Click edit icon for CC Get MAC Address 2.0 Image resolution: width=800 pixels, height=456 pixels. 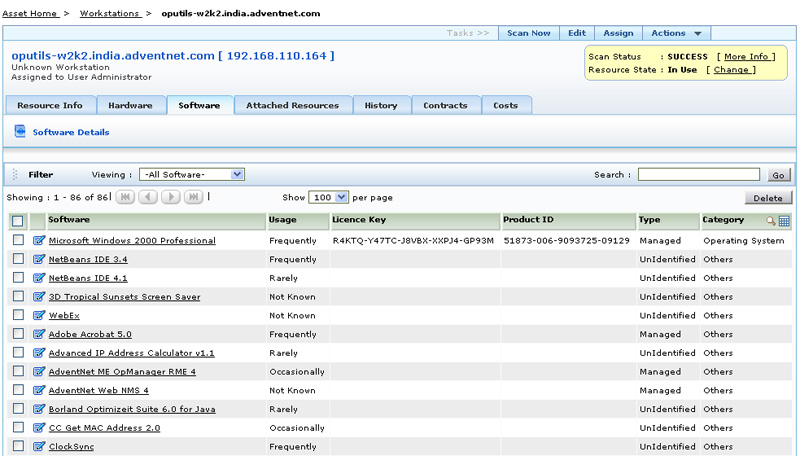(39, 427)
